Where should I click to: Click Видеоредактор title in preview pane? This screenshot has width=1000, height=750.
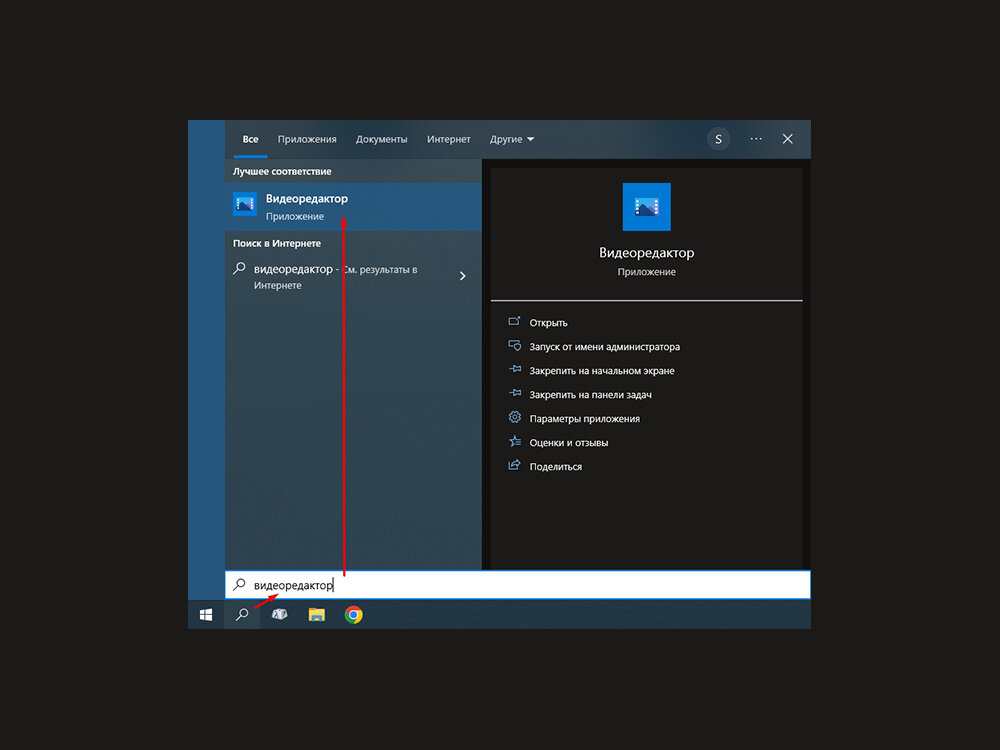click(x=647, y=253)
